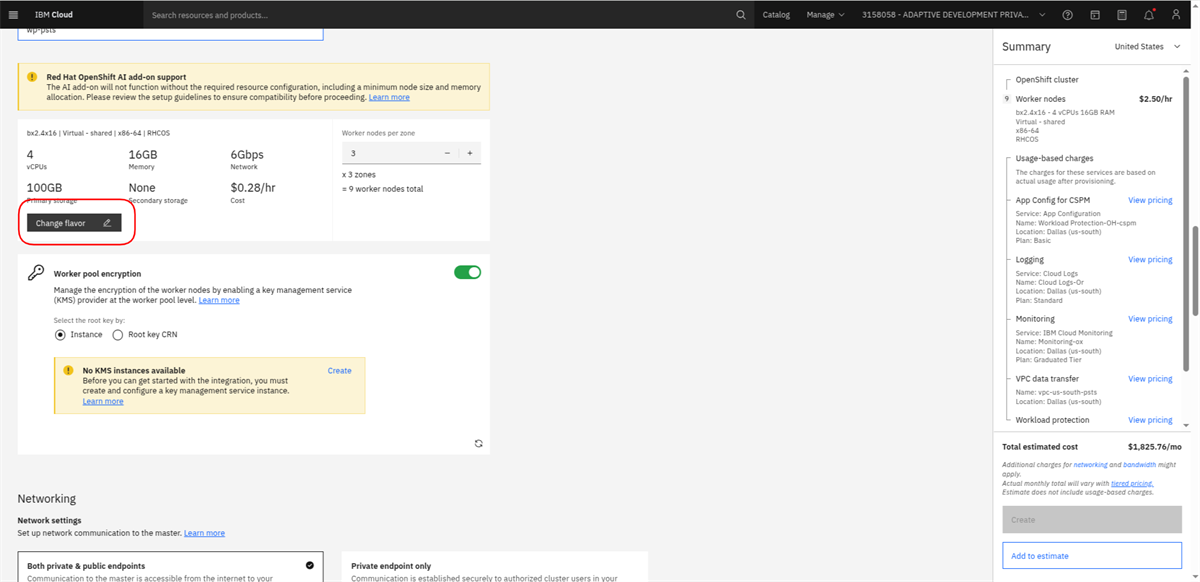The image size is (1200, 582).
Task: Toggle Worker pool encryption switch off
Action: click(467, 272)
